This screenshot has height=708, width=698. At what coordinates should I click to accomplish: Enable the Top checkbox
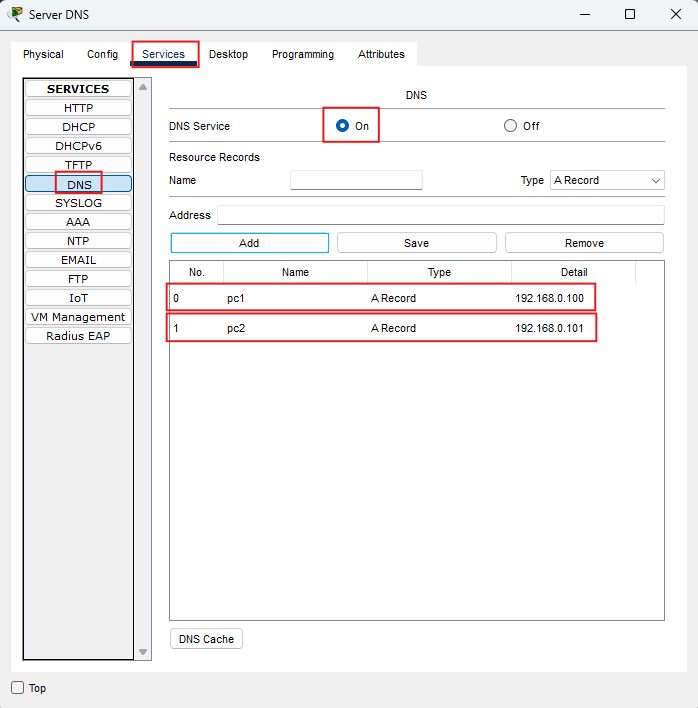click(x=18, y=688)
